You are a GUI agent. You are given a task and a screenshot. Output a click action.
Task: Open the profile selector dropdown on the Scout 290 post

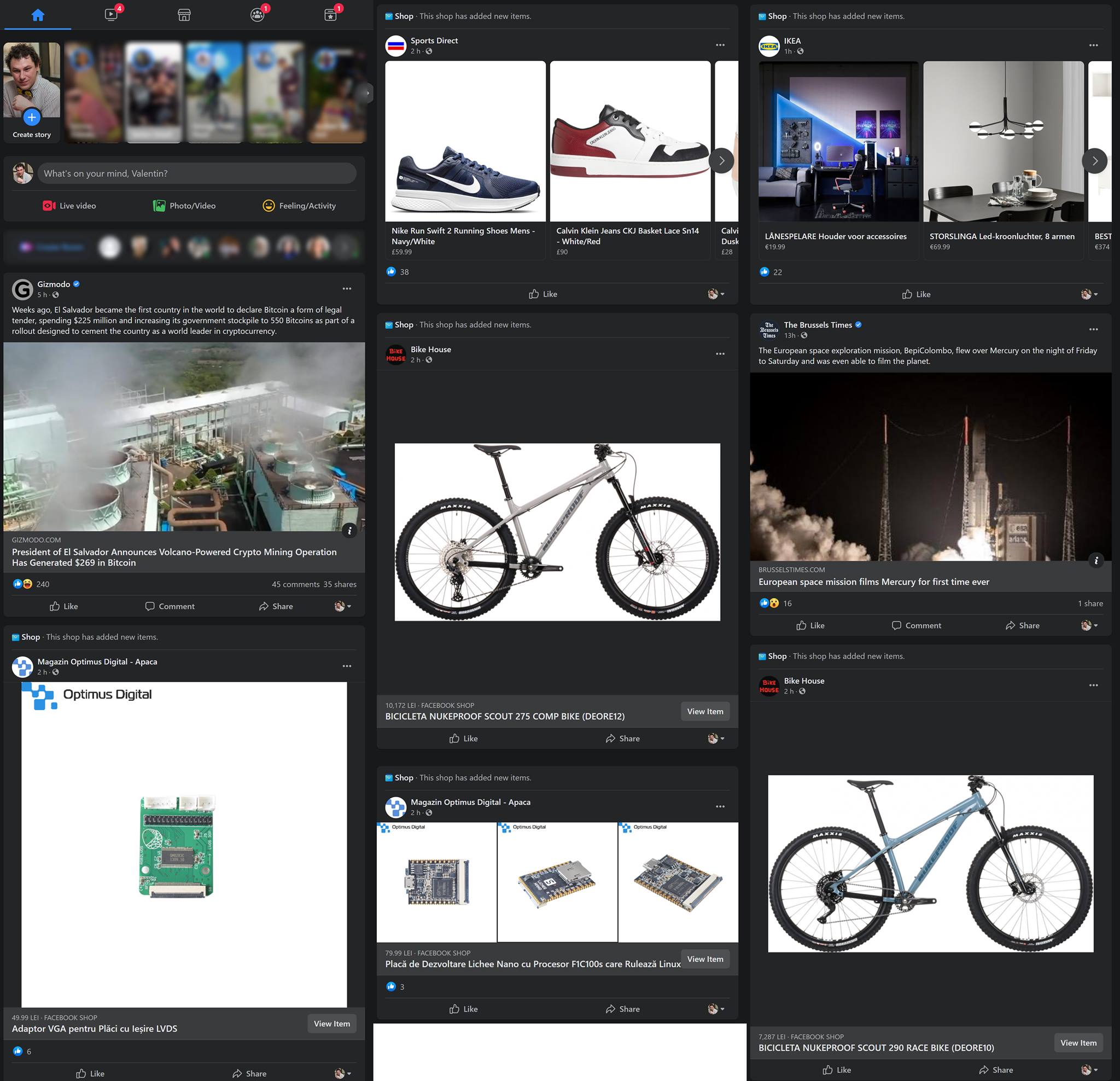pos(1089,1070)
